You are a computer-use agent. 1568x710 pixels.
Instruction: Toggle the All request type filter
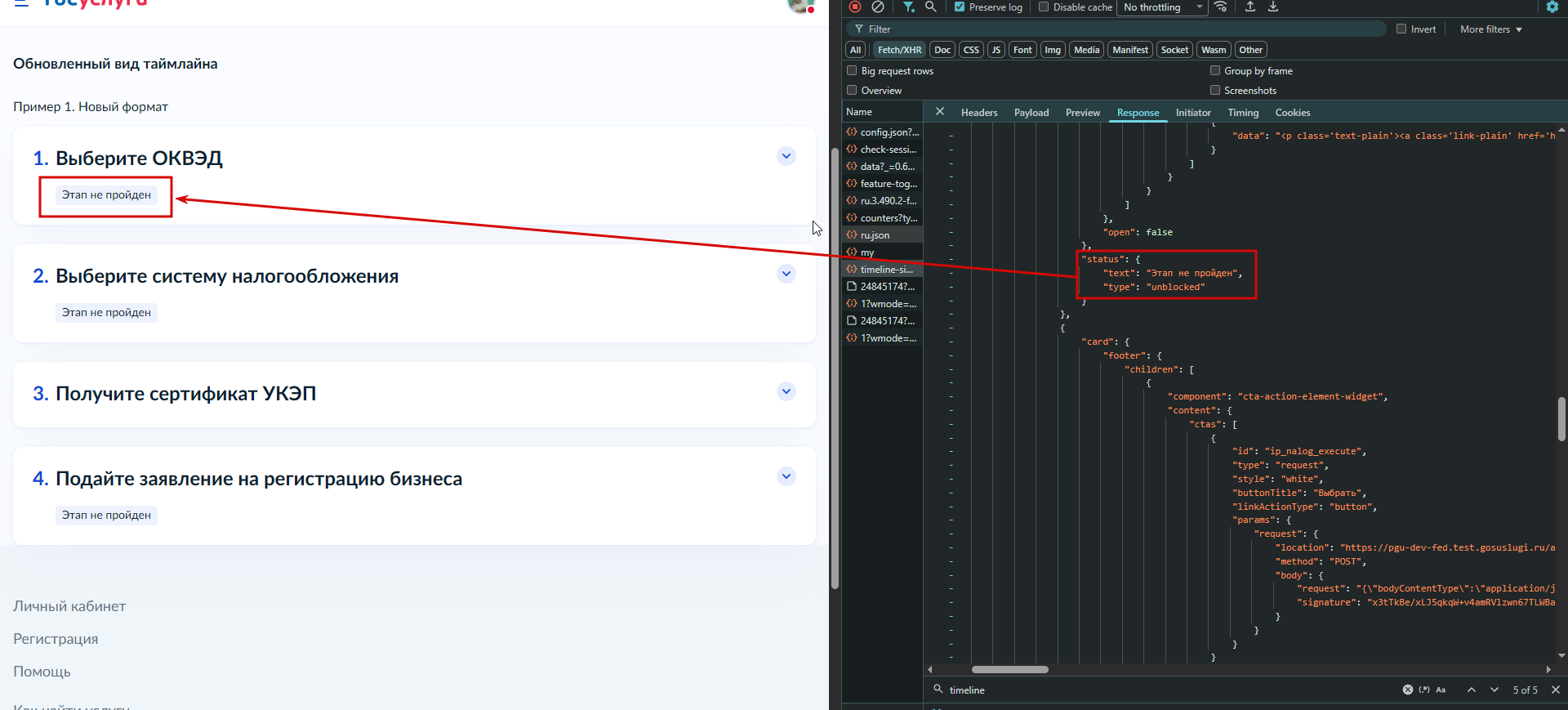point(855,50)
